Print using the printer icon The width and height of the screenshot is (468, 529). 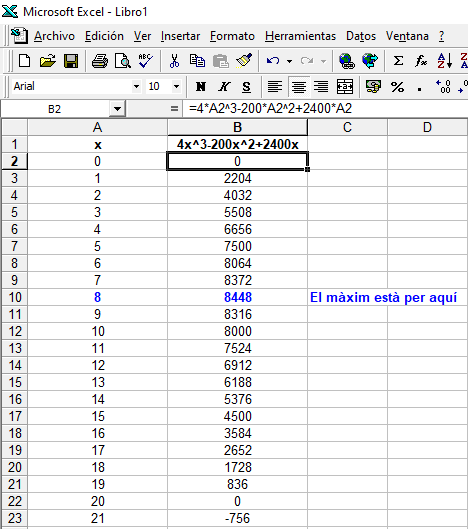click(100, 61)
